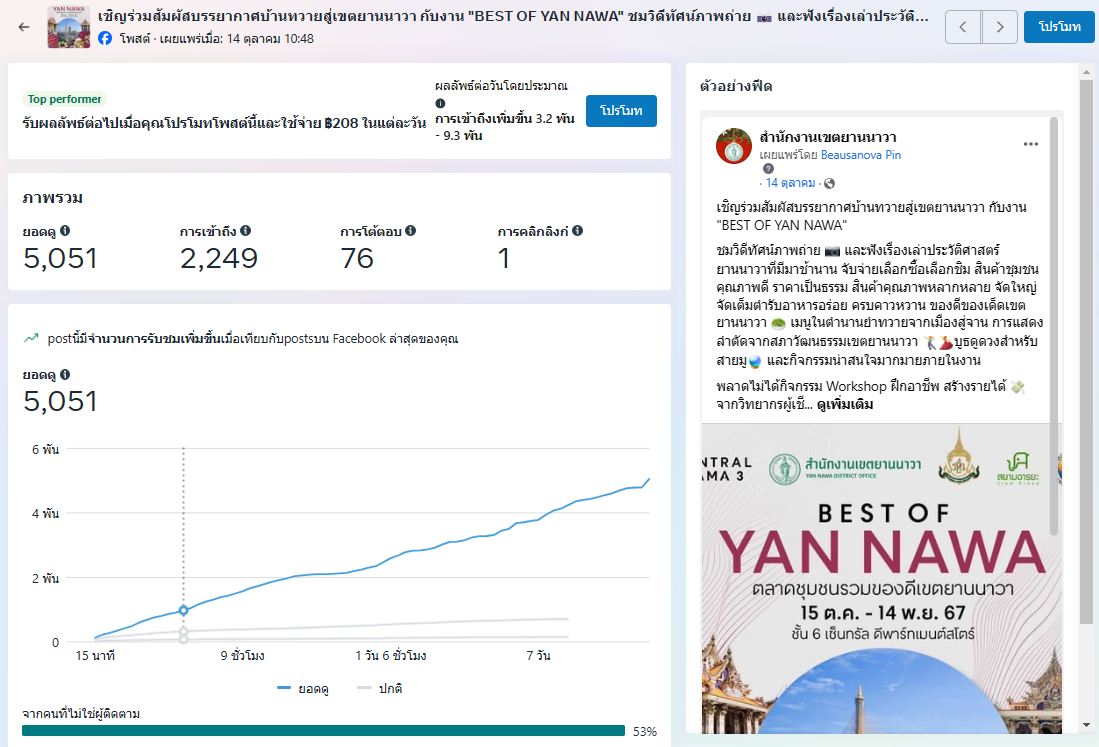
Task: Toggle the ยอดดู series in chart legend
Action: 303,689
